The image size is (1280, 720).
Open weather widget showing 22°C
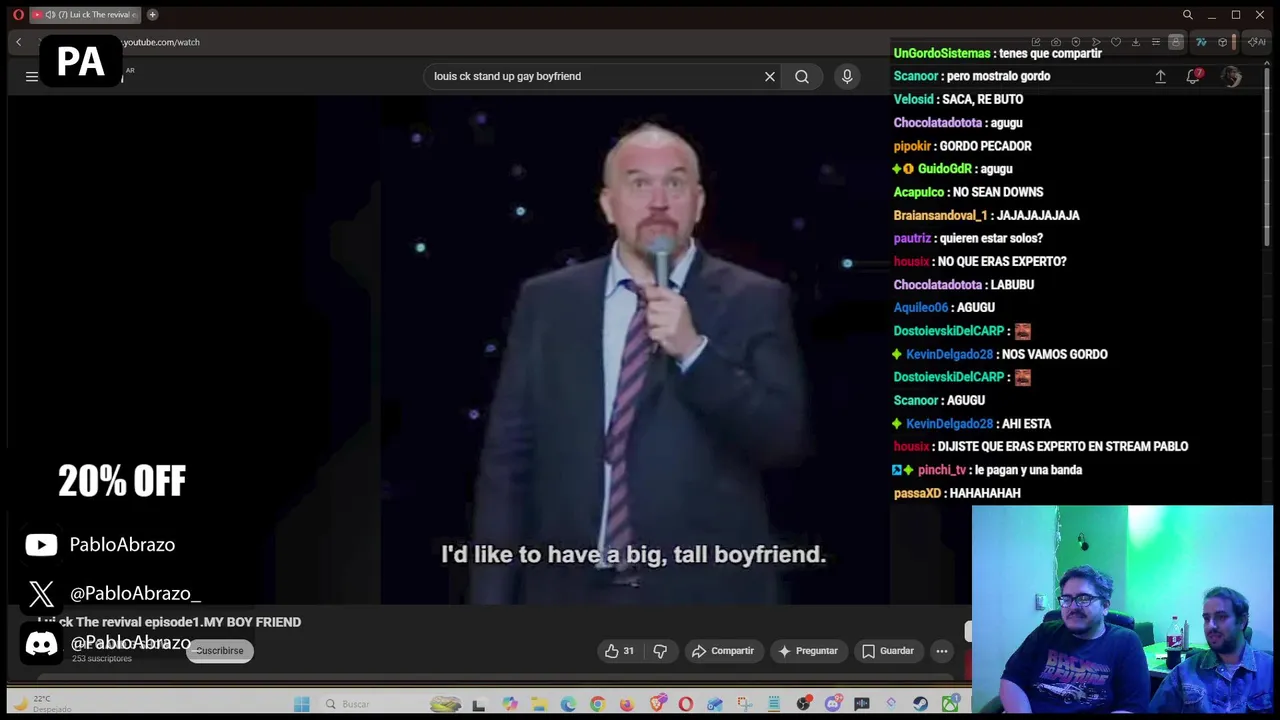40,703
